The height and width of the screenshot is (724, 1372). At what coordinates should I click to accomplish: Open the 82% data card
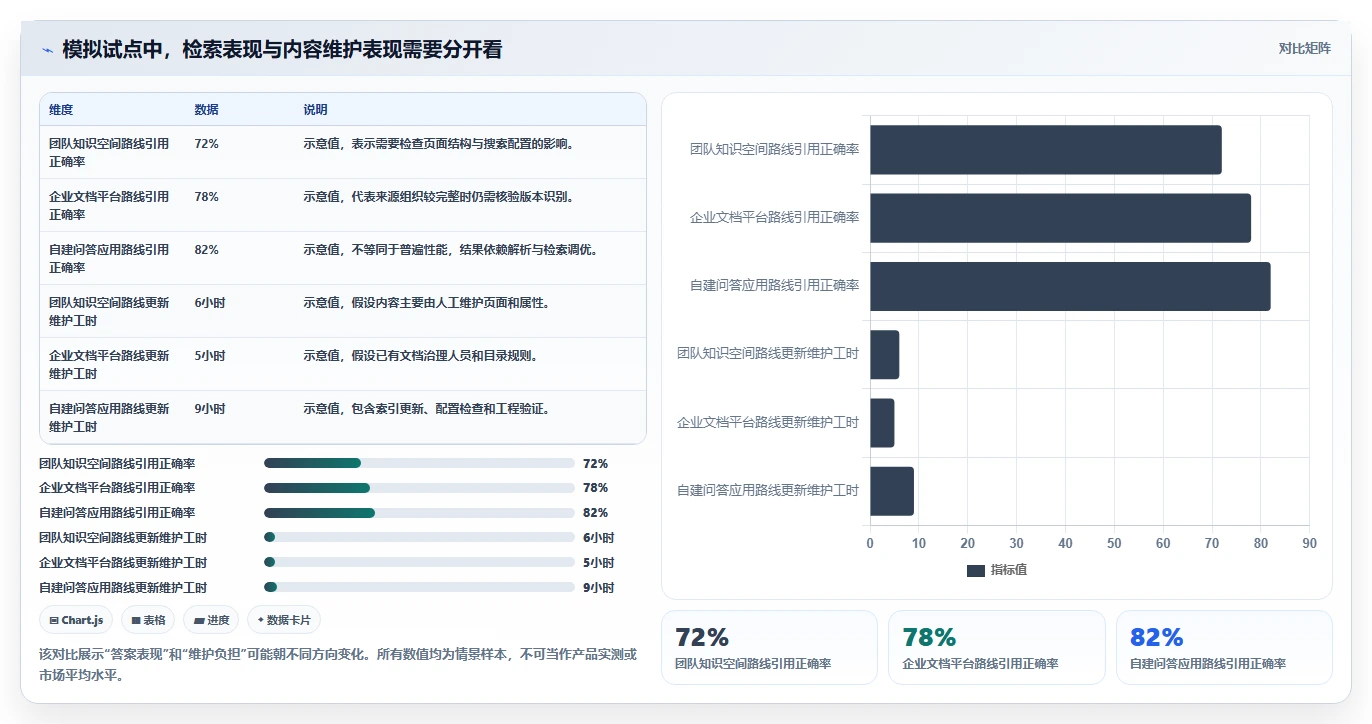point(1224,647)
